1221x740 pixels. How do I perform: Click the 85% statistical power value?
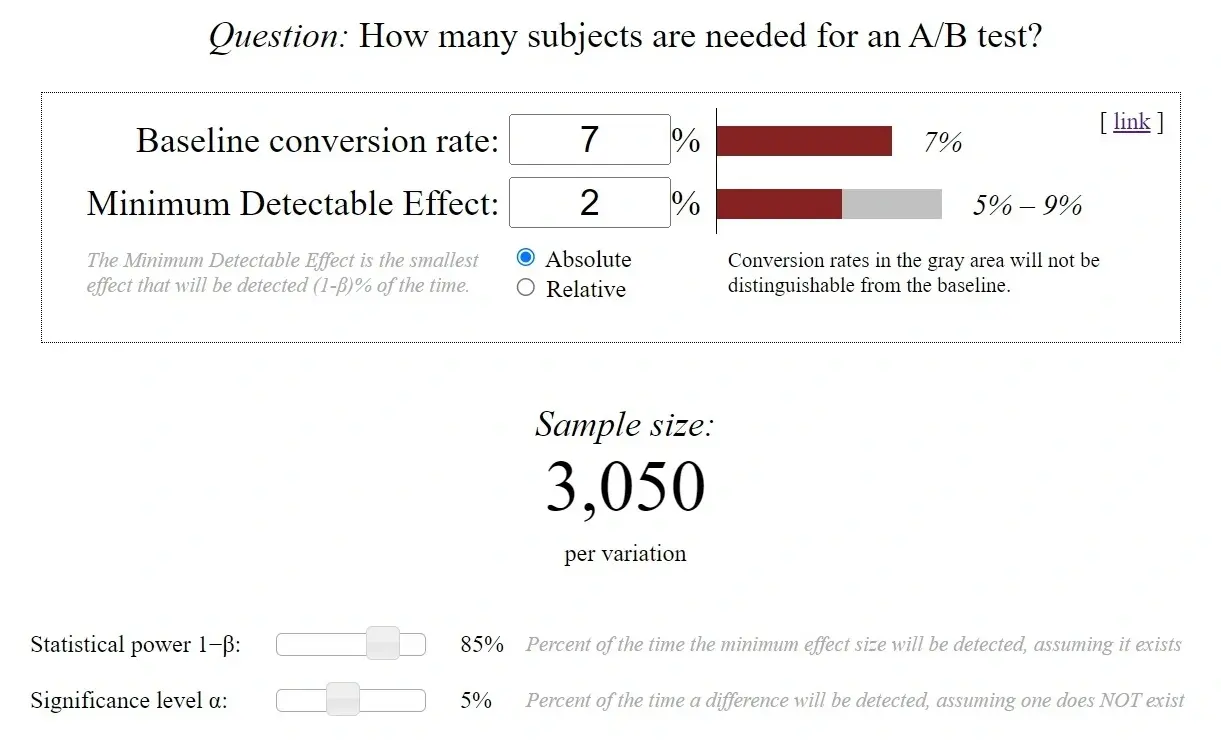click(x=482, y=644)
